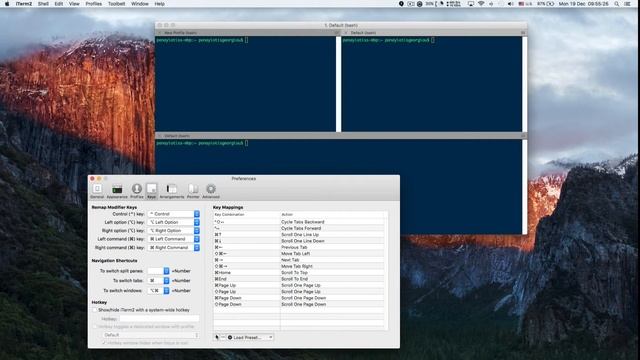Screen dimensions: 640x360
Task: Click the Key Combination column header
Action: pos(247,215)
